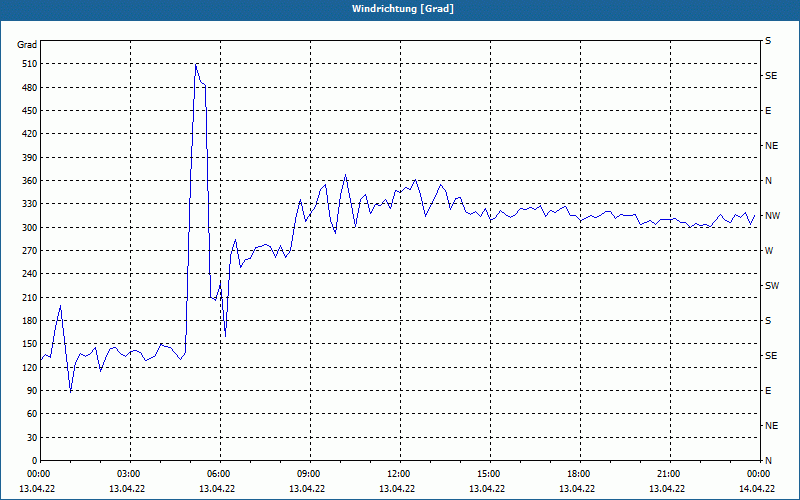This screenshot has height=500, width=800.
Task: Click the 0 y-axis tick label
Action: [x=34, y=461]
